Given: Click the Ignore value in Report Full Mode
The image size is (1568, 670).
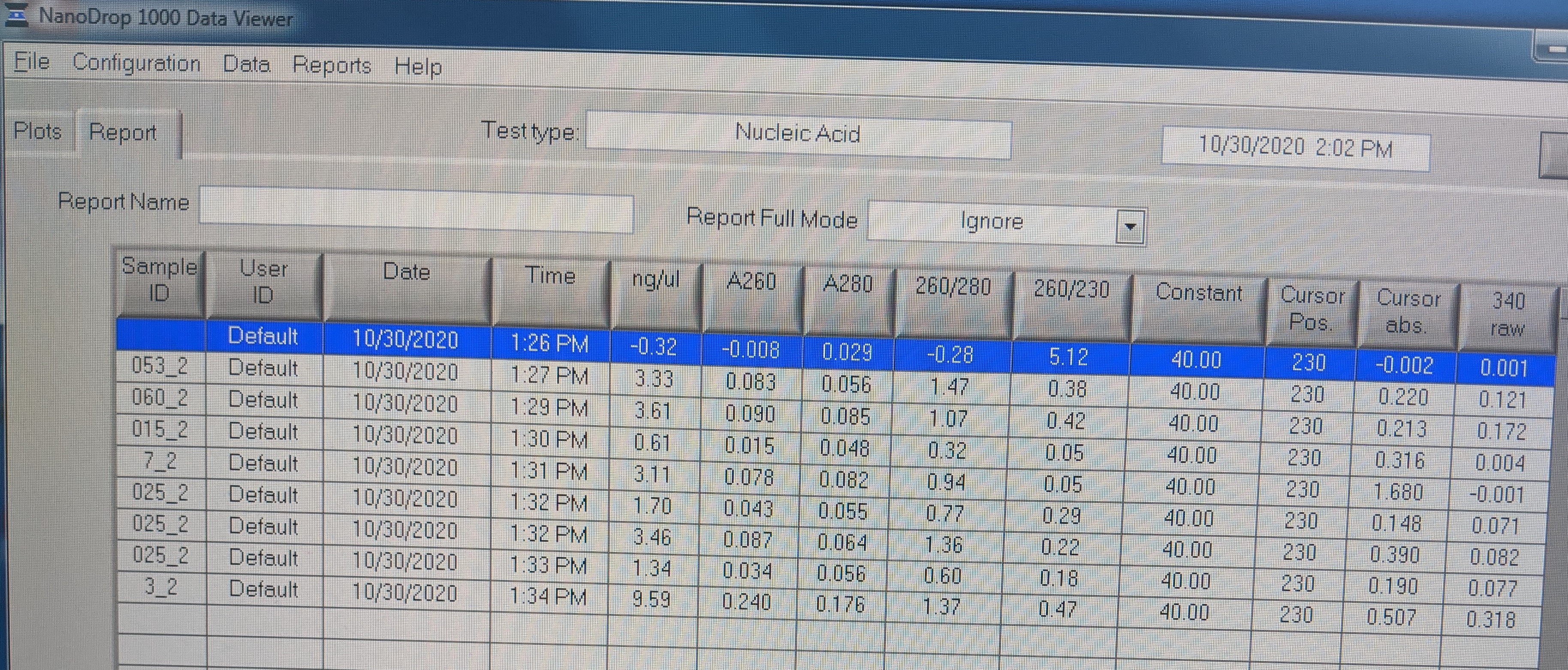Looking at the screenshot, I should coord(991,221).
